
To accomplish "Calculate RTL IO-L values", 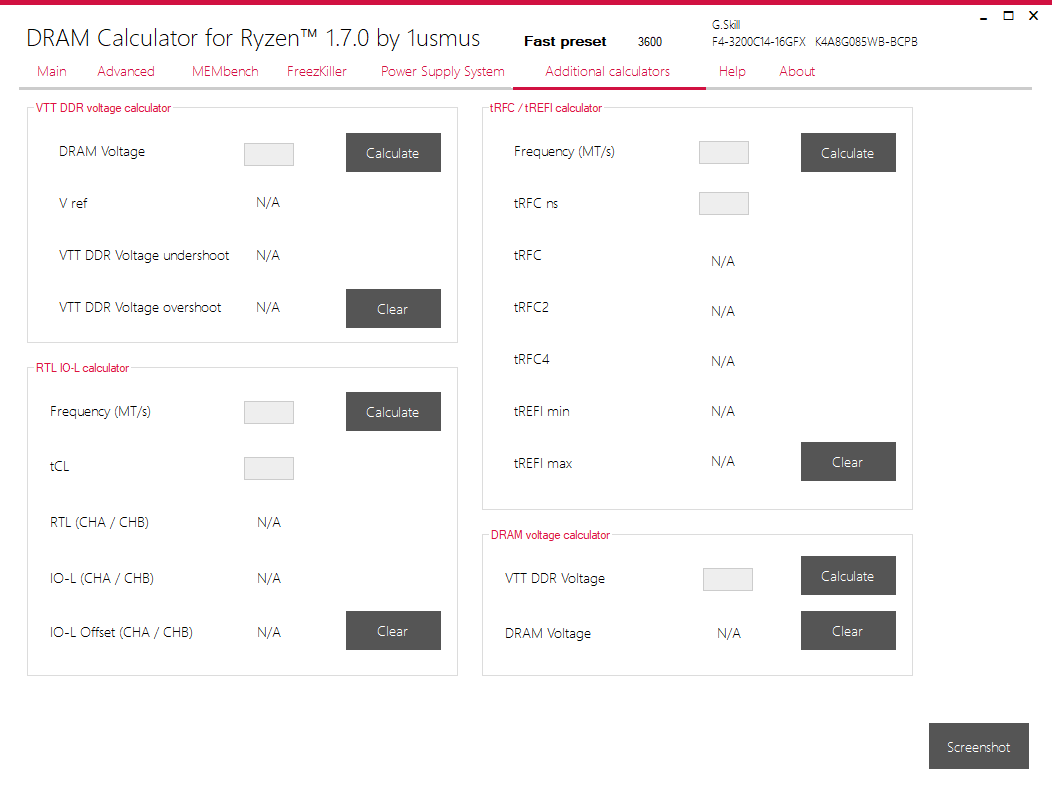I will [393, 411].
